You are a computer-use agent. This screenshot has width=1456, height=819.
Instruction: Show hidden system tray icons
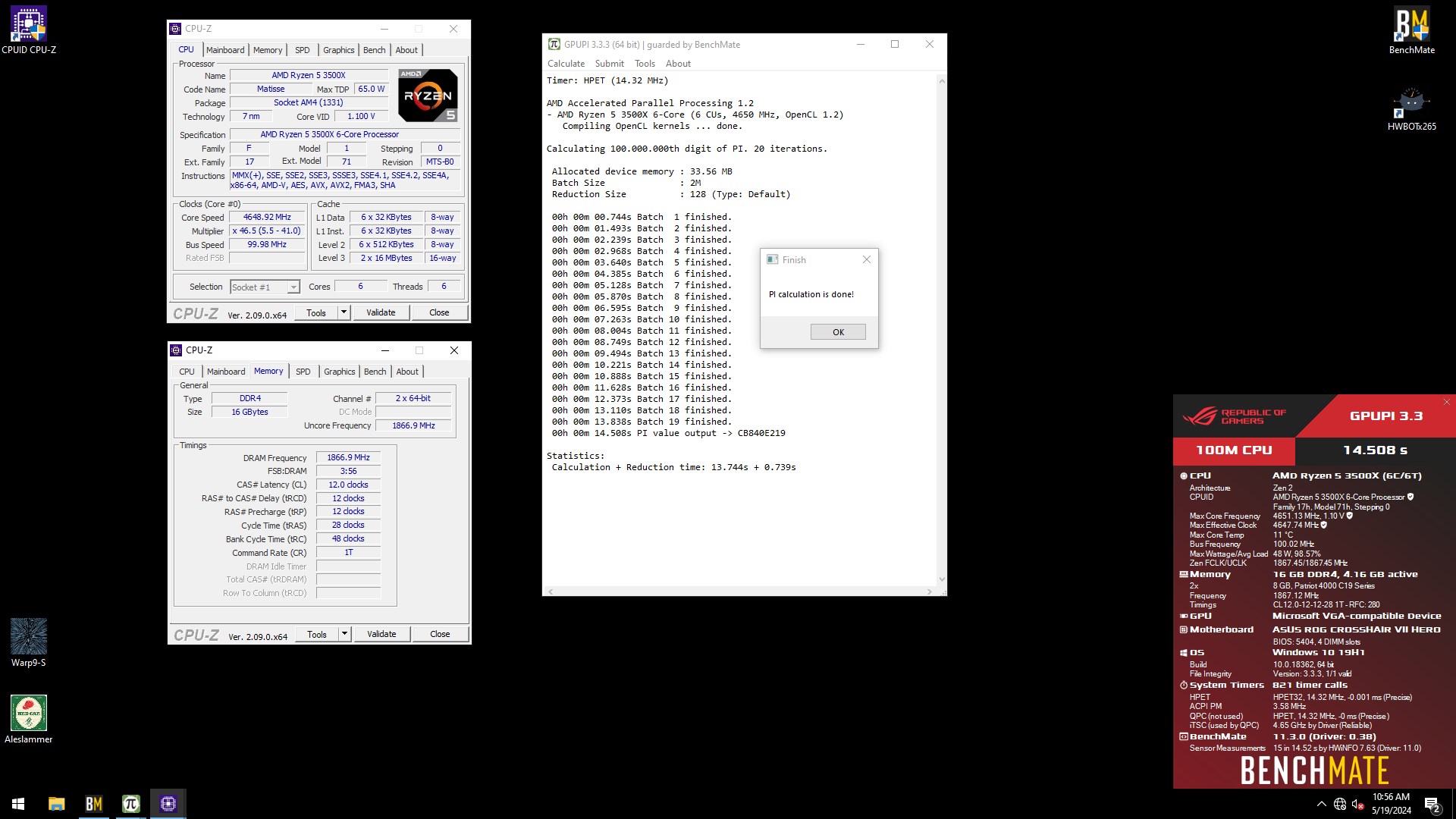pyautogui.click(x=1321, y=804)
